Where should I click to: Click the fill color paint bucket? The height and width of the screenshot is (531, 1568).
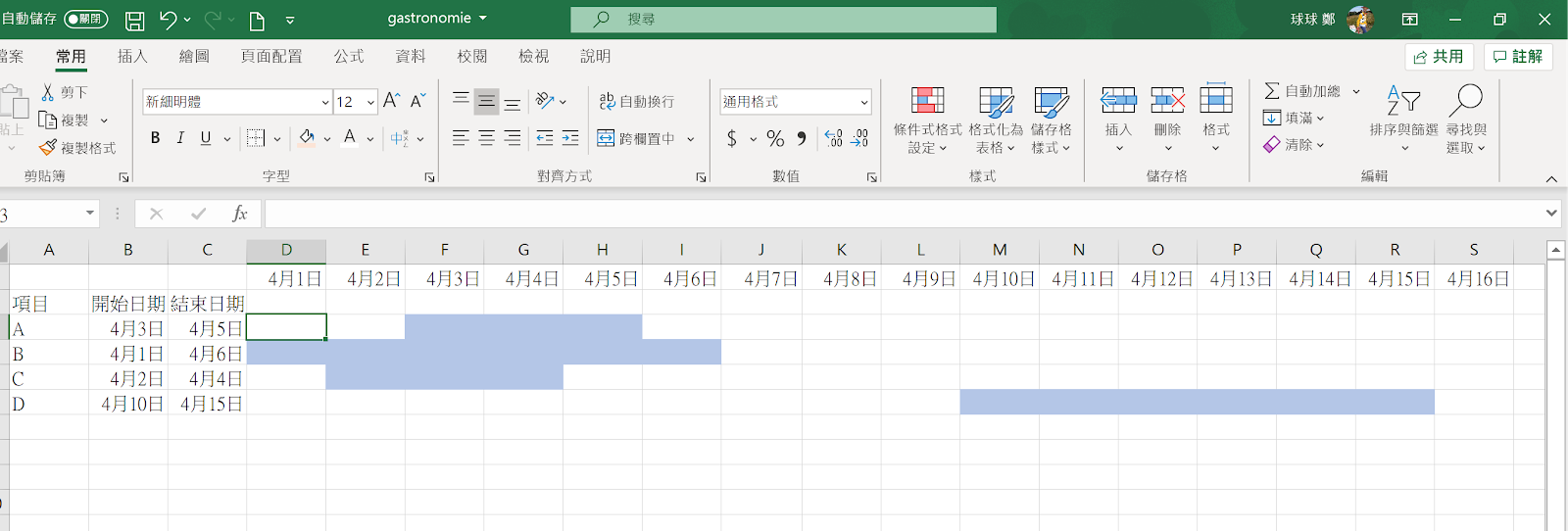click(307, 139)
